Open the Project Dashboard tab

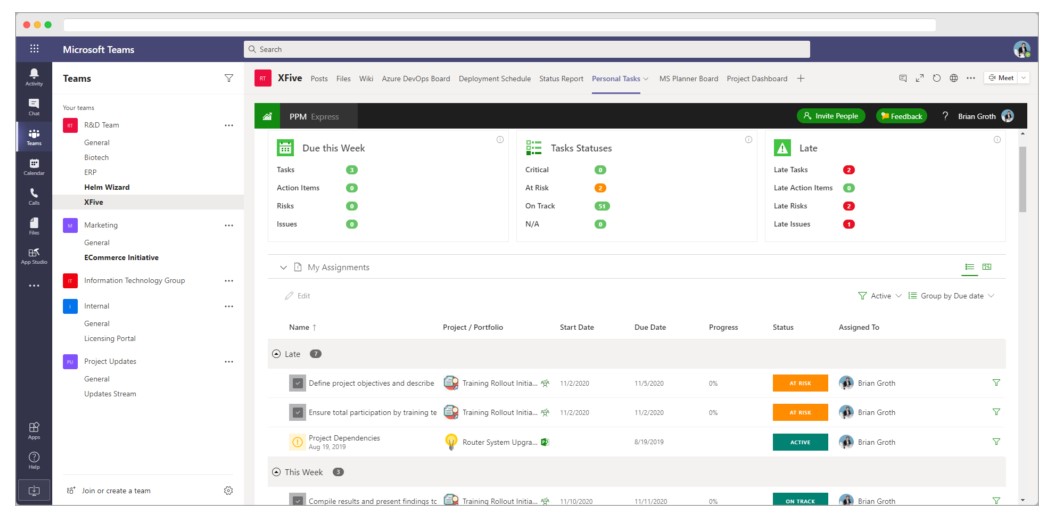(757, 78)
